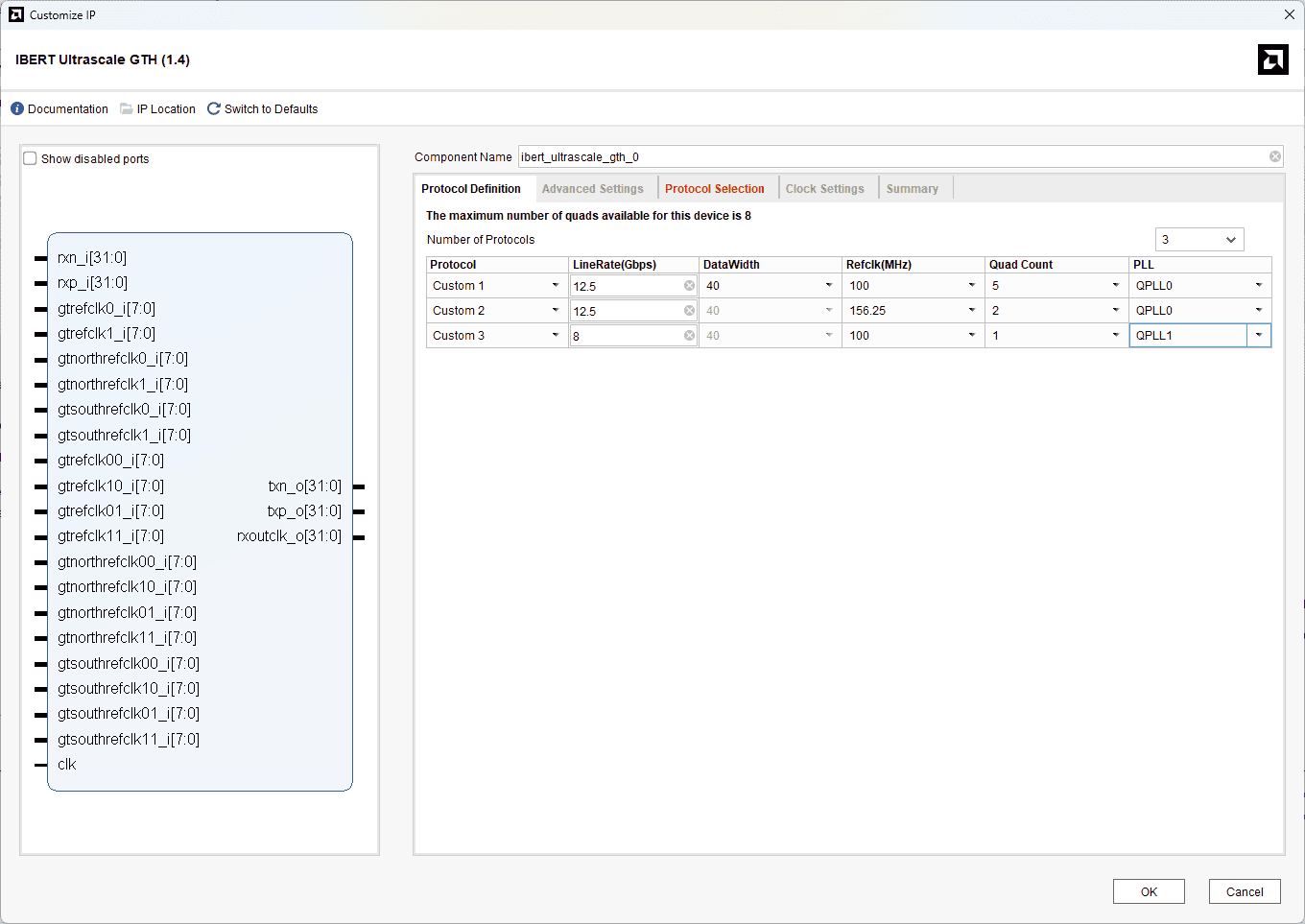Image resolution: width=1305 pixels, height=924 pixels.
Task: Click Switch to Defaults refresh icon
Action: click(x=214, y=109)
